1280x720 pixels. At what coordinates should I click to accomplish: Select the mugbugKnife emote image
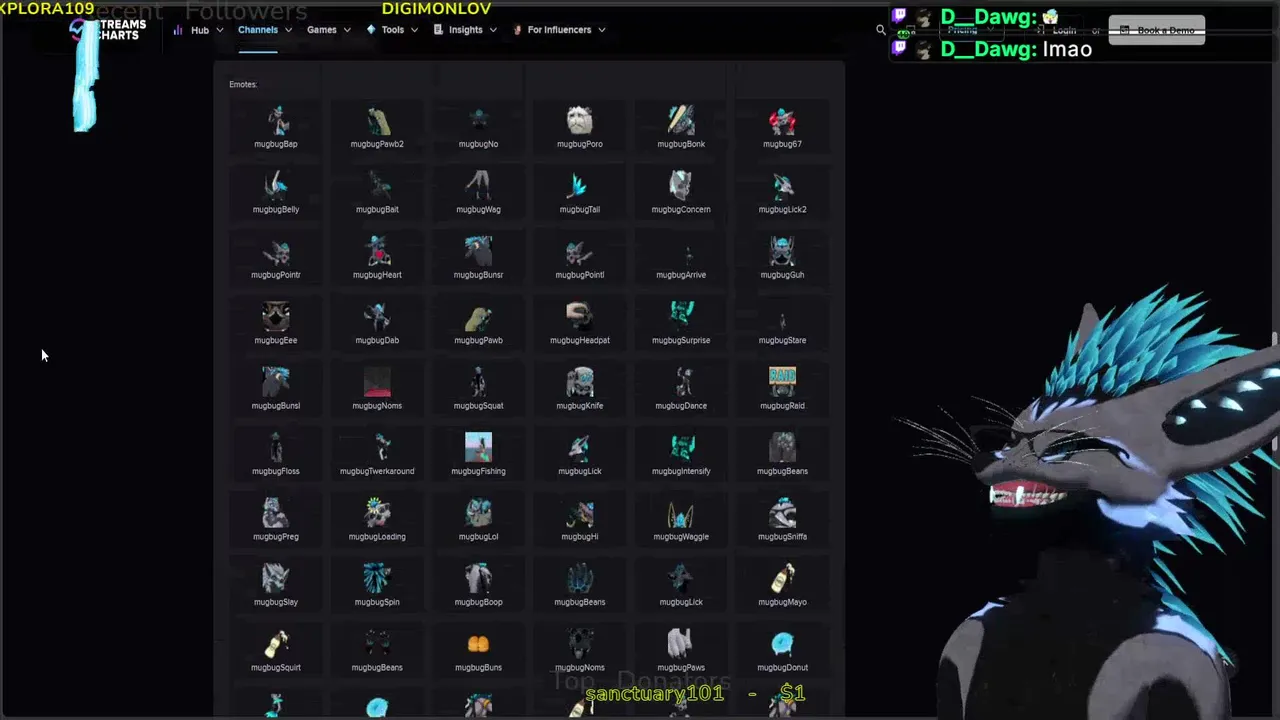[x=580, y=383]
